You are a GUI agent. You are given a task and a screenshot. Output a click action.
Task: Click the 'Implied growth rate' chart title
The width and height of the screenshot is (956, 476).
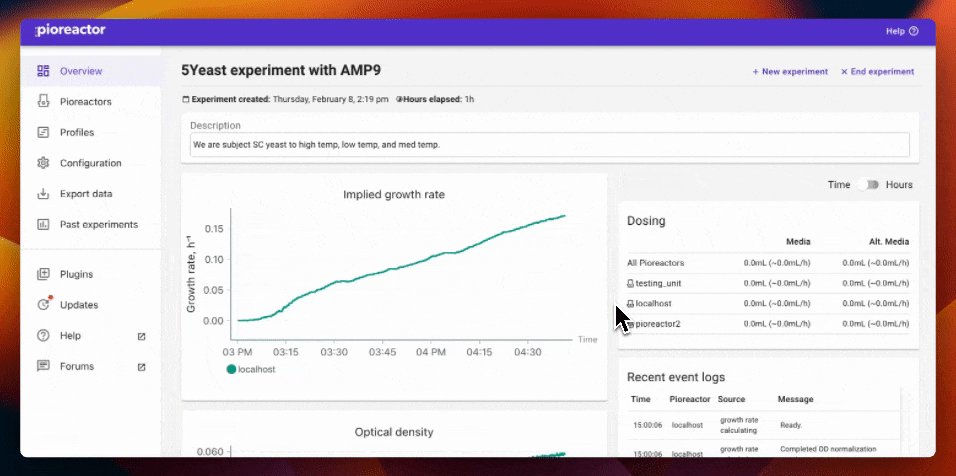pos(394,195)
